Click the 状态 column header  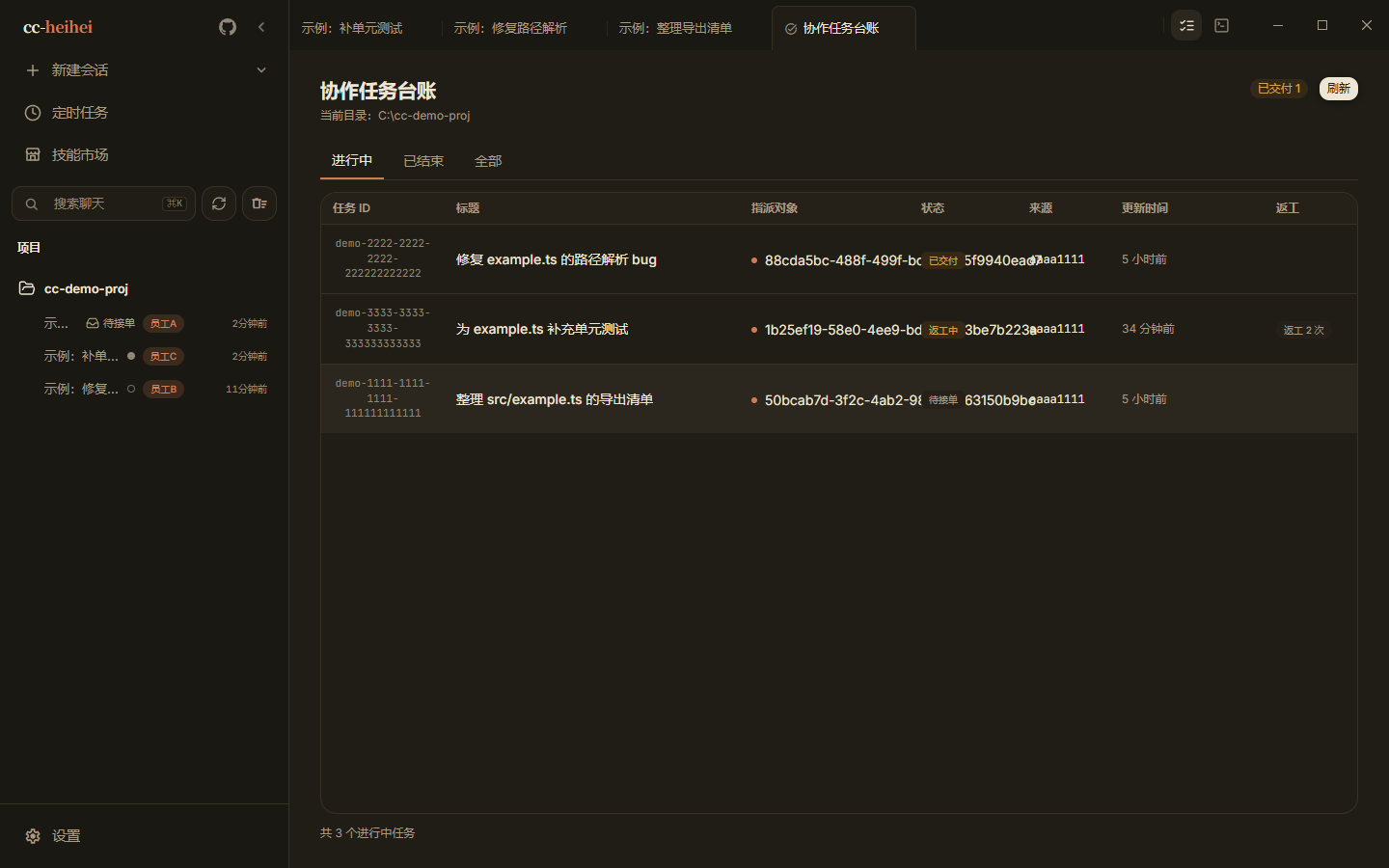coord(933,208)
